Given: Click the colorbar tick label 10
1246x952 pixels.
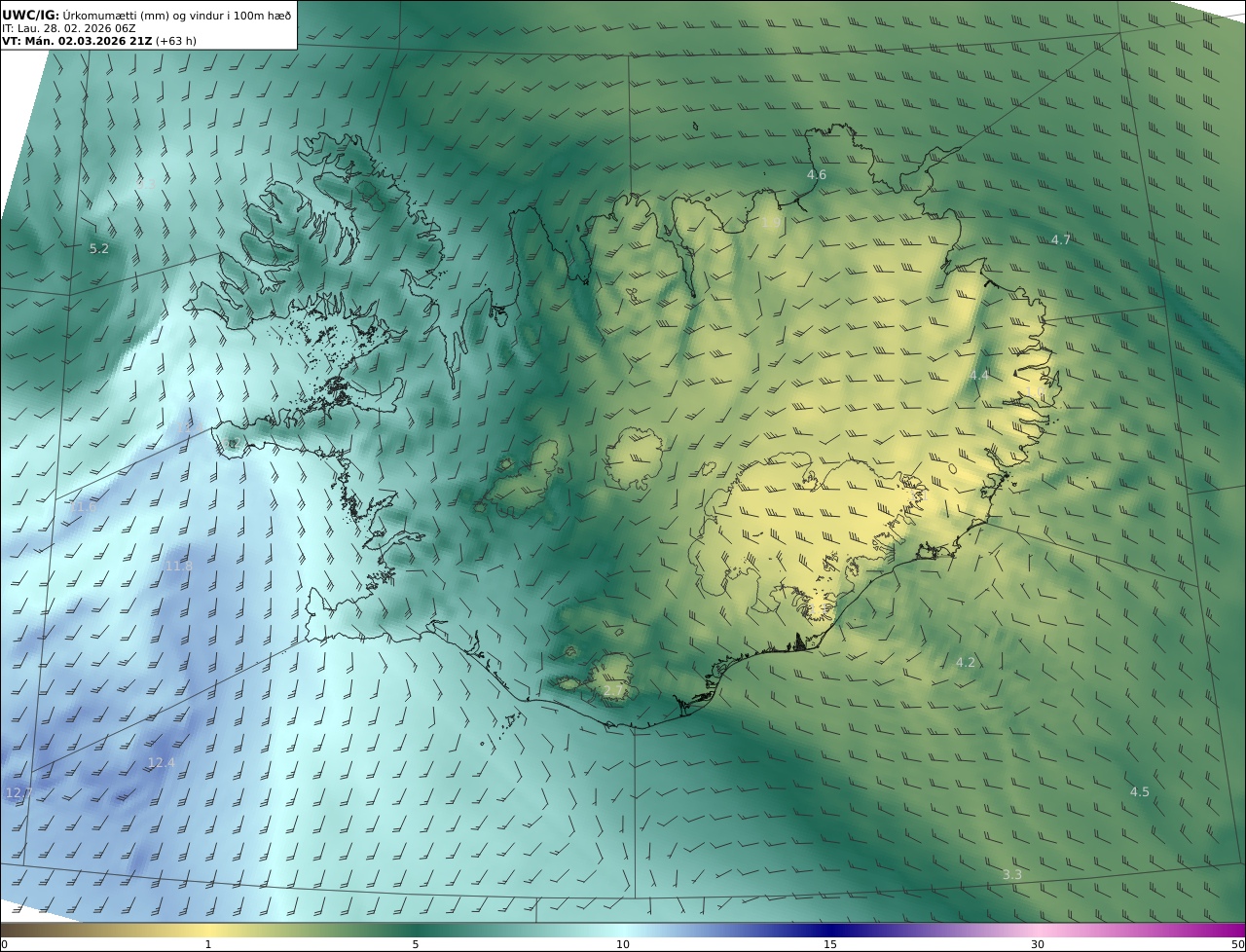Looking at the screenshot, I should [x=623, y=944].
